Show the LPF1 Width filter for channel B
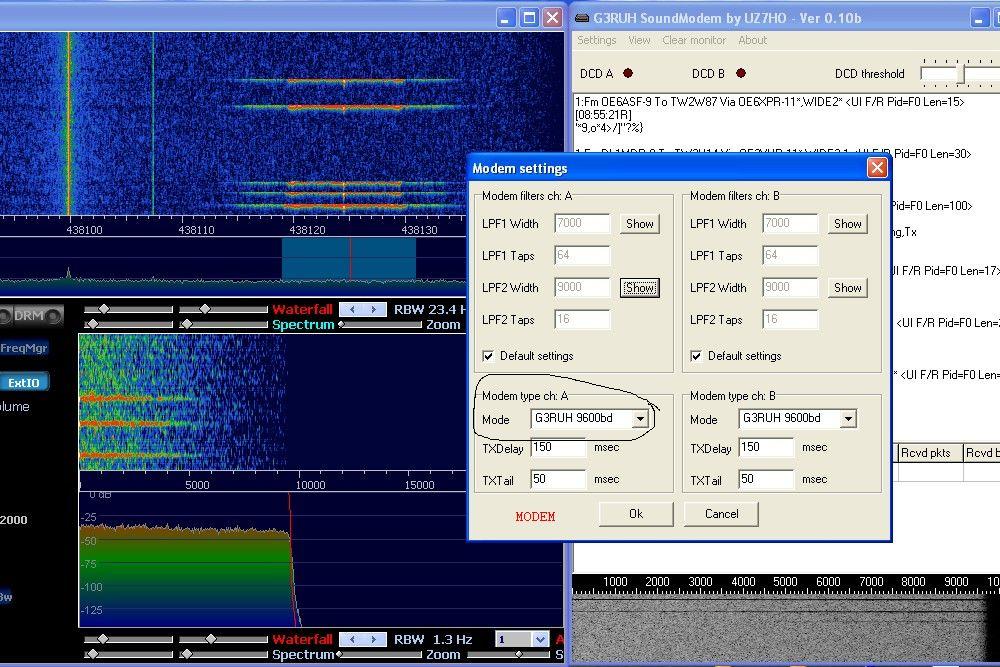Image resolution: width=1000 pixels, height=667 pixels. [x=847, y=224]
